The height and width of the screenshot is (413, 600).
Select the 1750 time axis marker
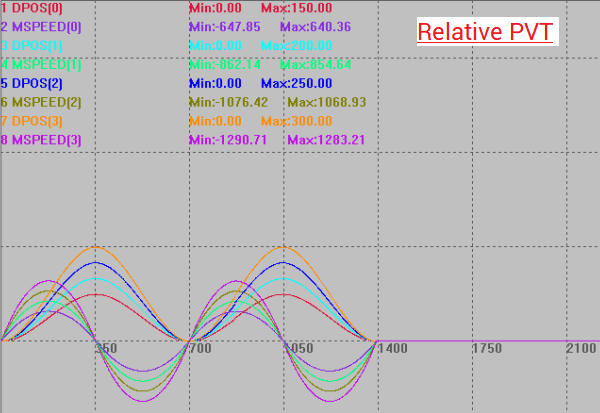pyautogui.click(x=486, y=349)
